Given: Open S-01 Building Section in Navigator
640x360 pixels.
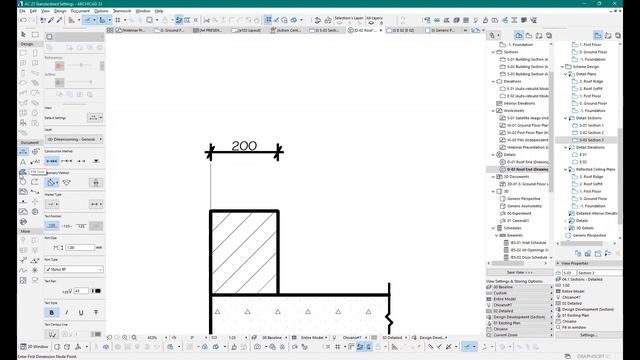Looking at the screenshot, I should pyautogui.click(x=524, y=59).
